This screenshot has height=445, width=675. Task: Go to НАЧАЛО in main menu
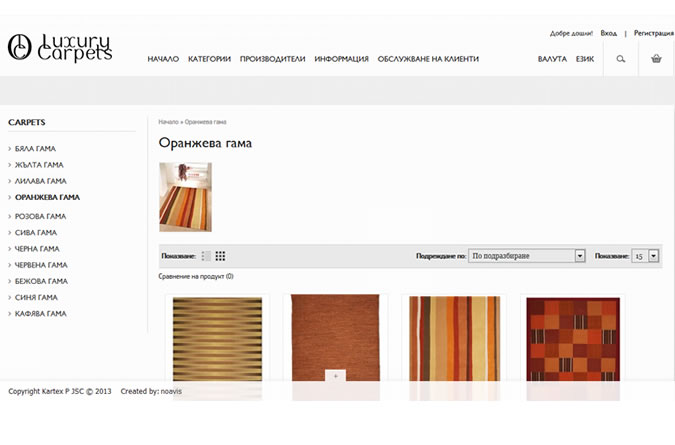pyautogui.click(x=163, y=59)
